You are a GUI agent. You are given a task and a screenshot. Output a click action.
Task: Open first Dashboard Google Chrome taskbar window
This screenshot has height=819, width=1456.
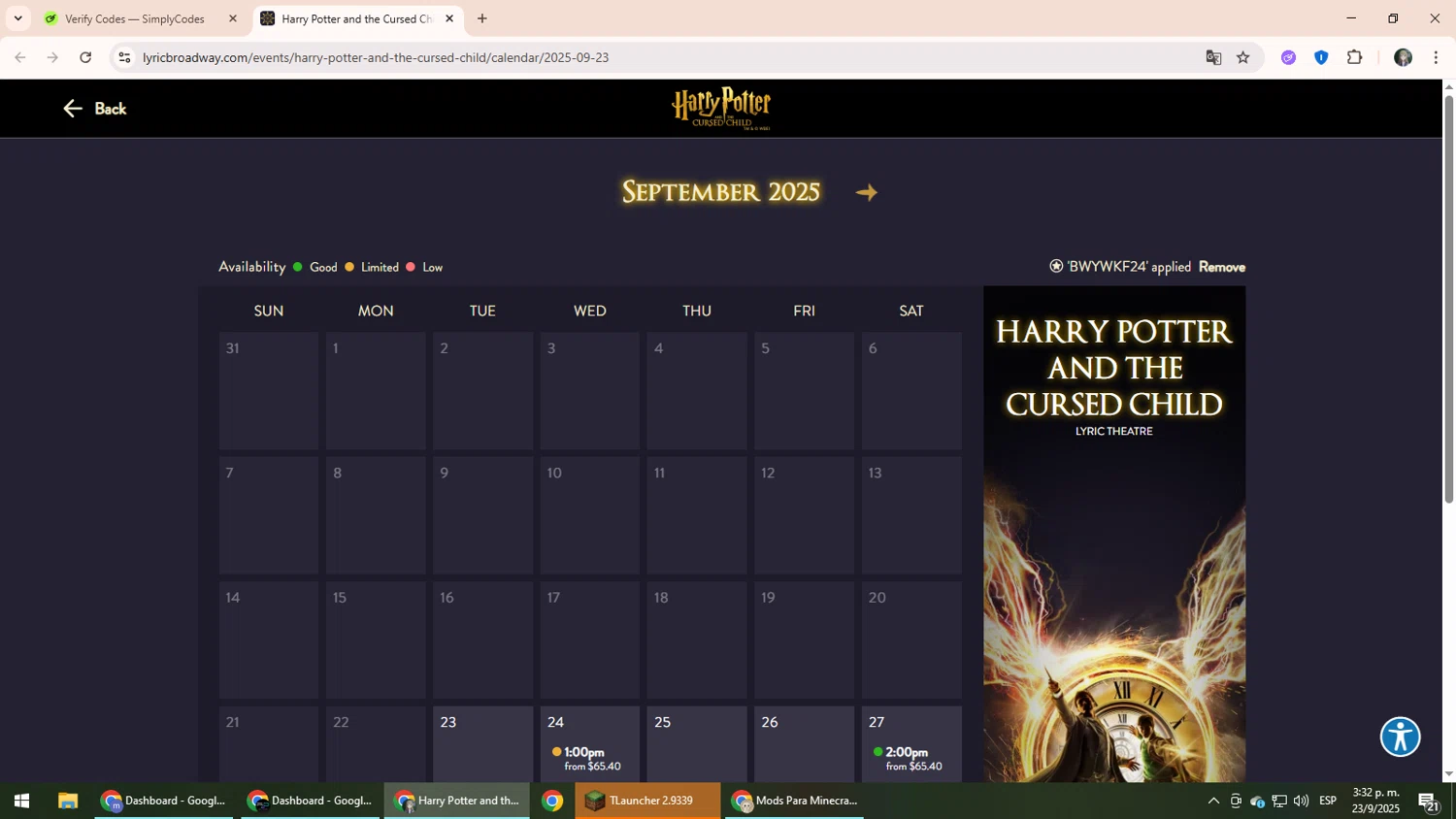coord(164,801)
